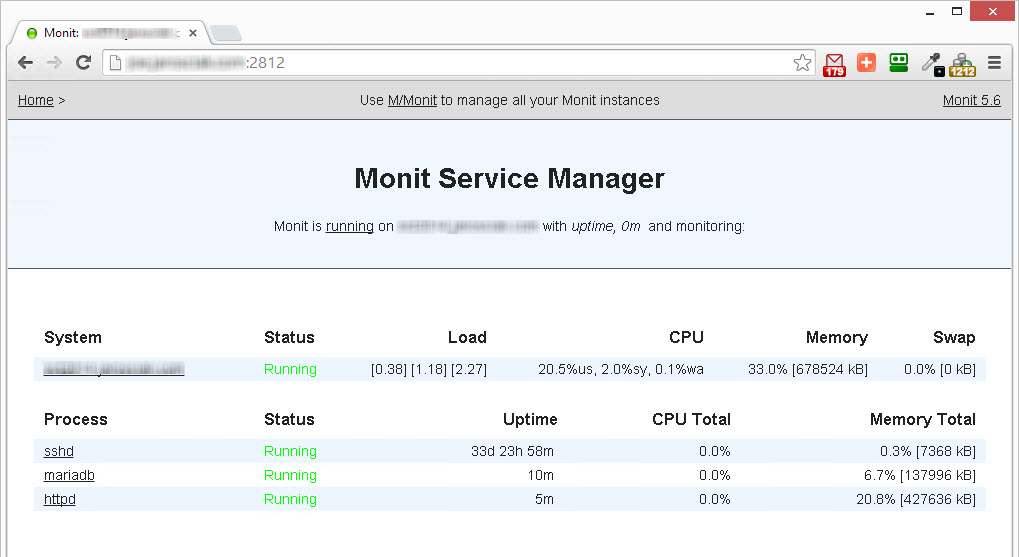1019x557 pixels.
Task: Click the httpd Running status
Action: point(290,499)
